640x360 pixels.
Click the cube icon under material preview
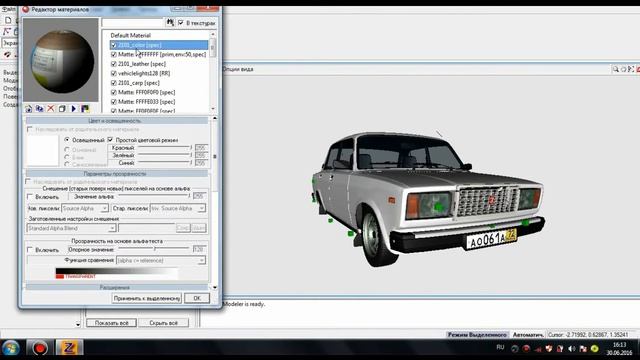click(x=62, y=109)
